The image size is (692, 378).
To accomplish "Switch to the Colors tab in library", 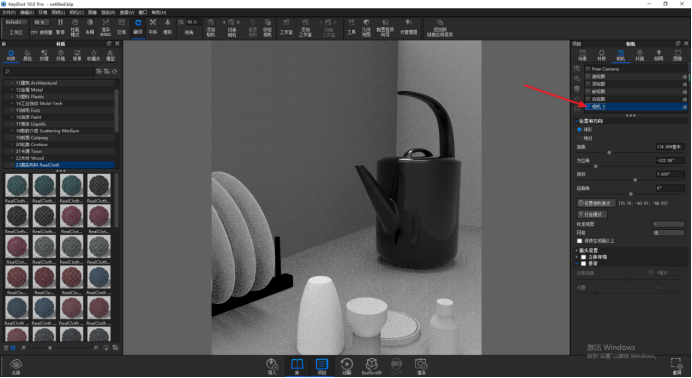I will [27, 55].
